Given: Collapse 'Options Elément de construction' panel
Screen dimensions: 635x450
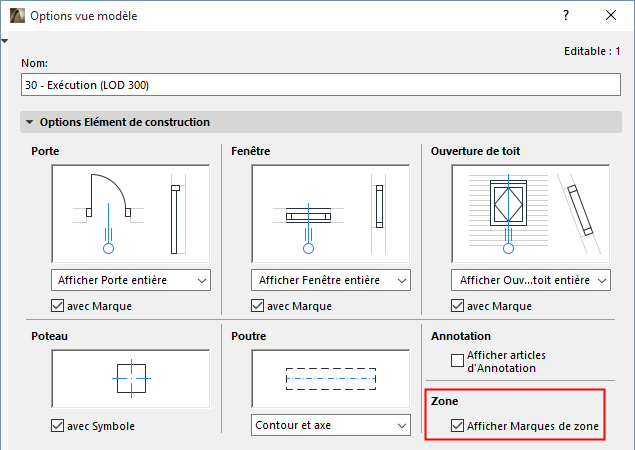Looking at the screenshot, I should coord(31,122).
